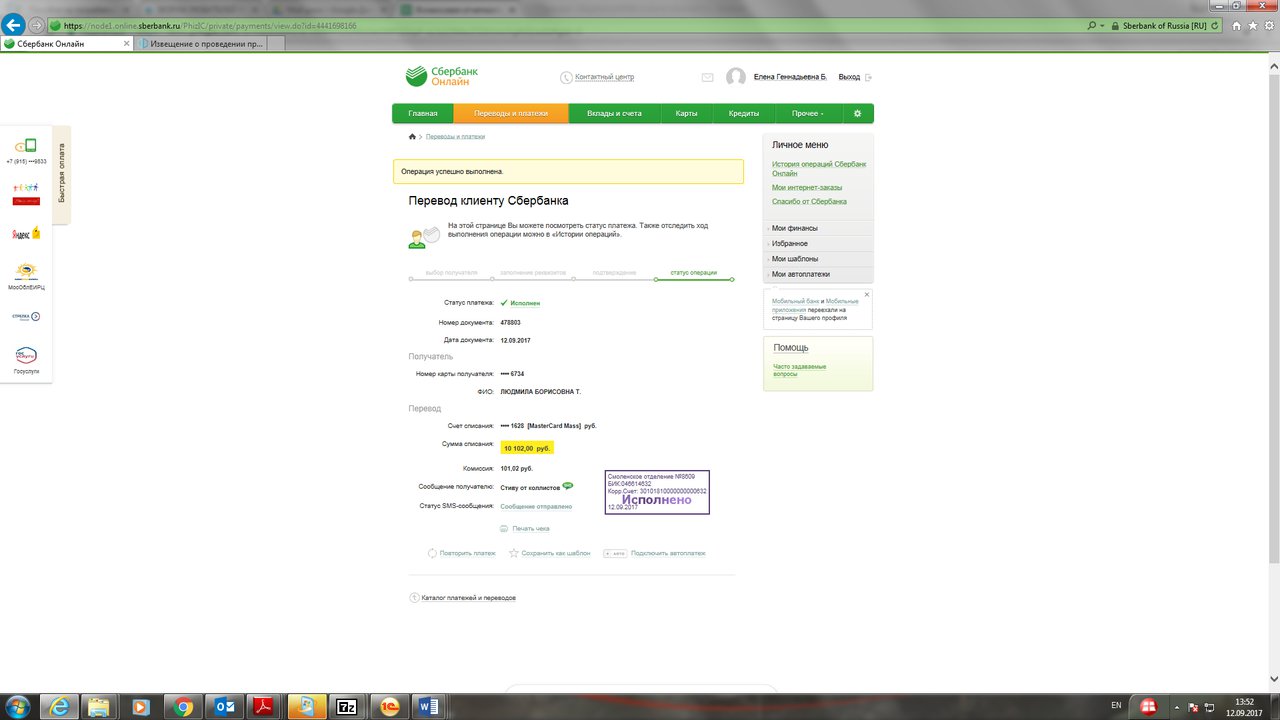The height and width of the screenshot is (720, 1280).
Task: Expand the Мои финансы section
Action: tap(817, 229)
